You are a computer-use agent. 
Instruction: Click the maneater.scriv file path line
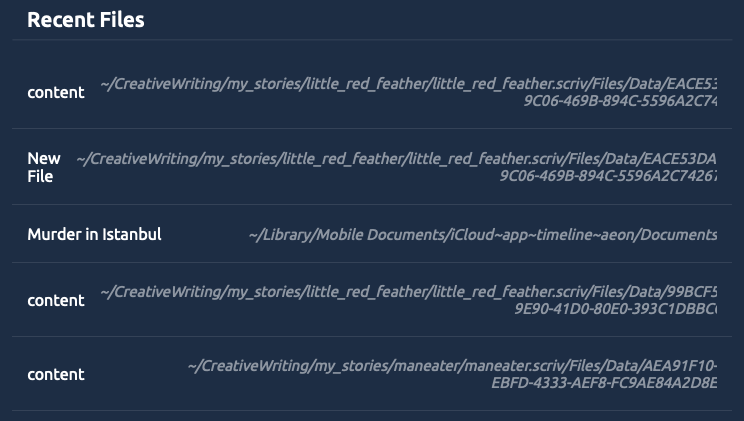pyautogui.click(x=452, y=365)
